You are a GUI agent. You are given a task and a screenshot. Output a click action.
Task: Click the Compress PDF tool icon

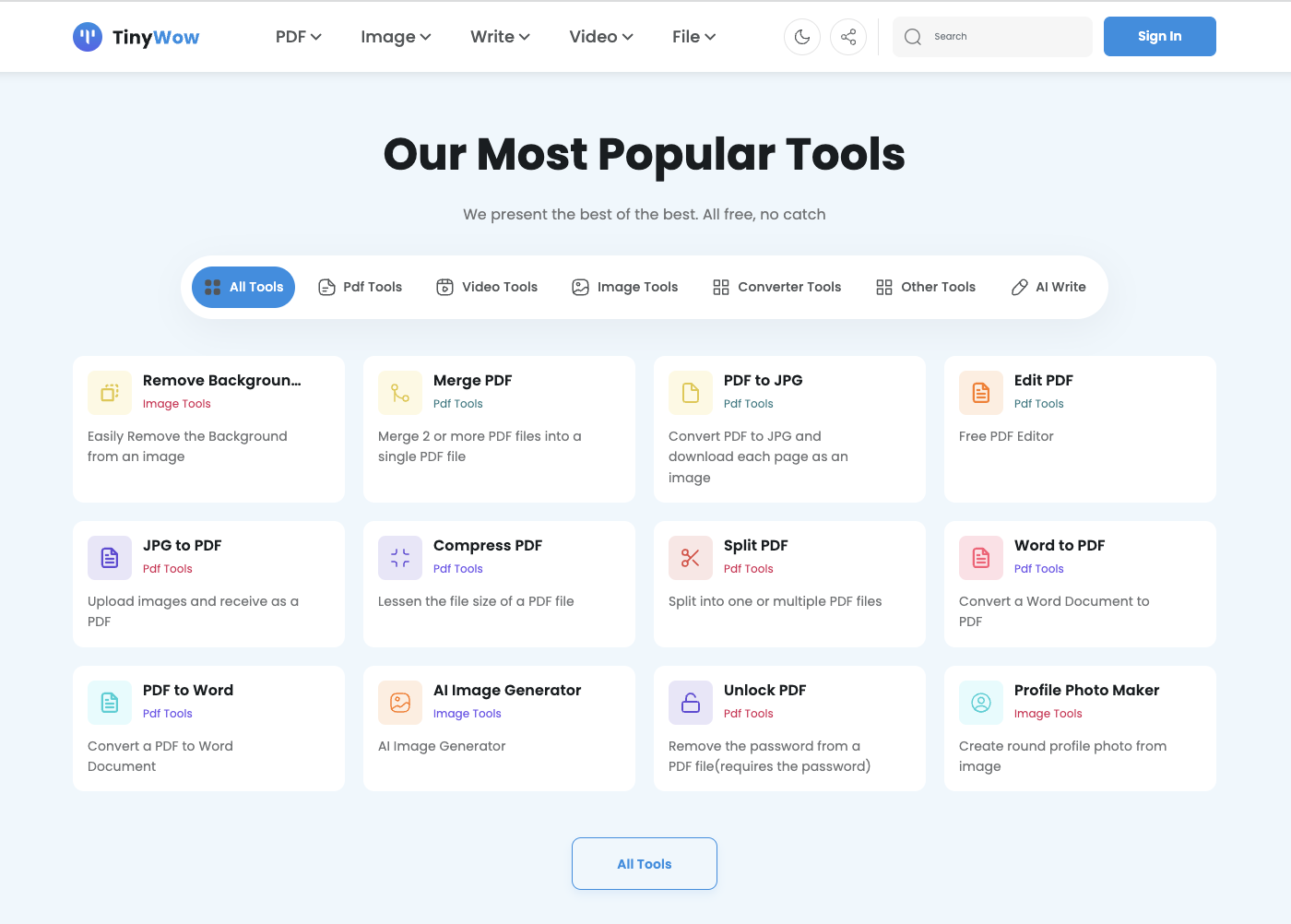point(400,558)
